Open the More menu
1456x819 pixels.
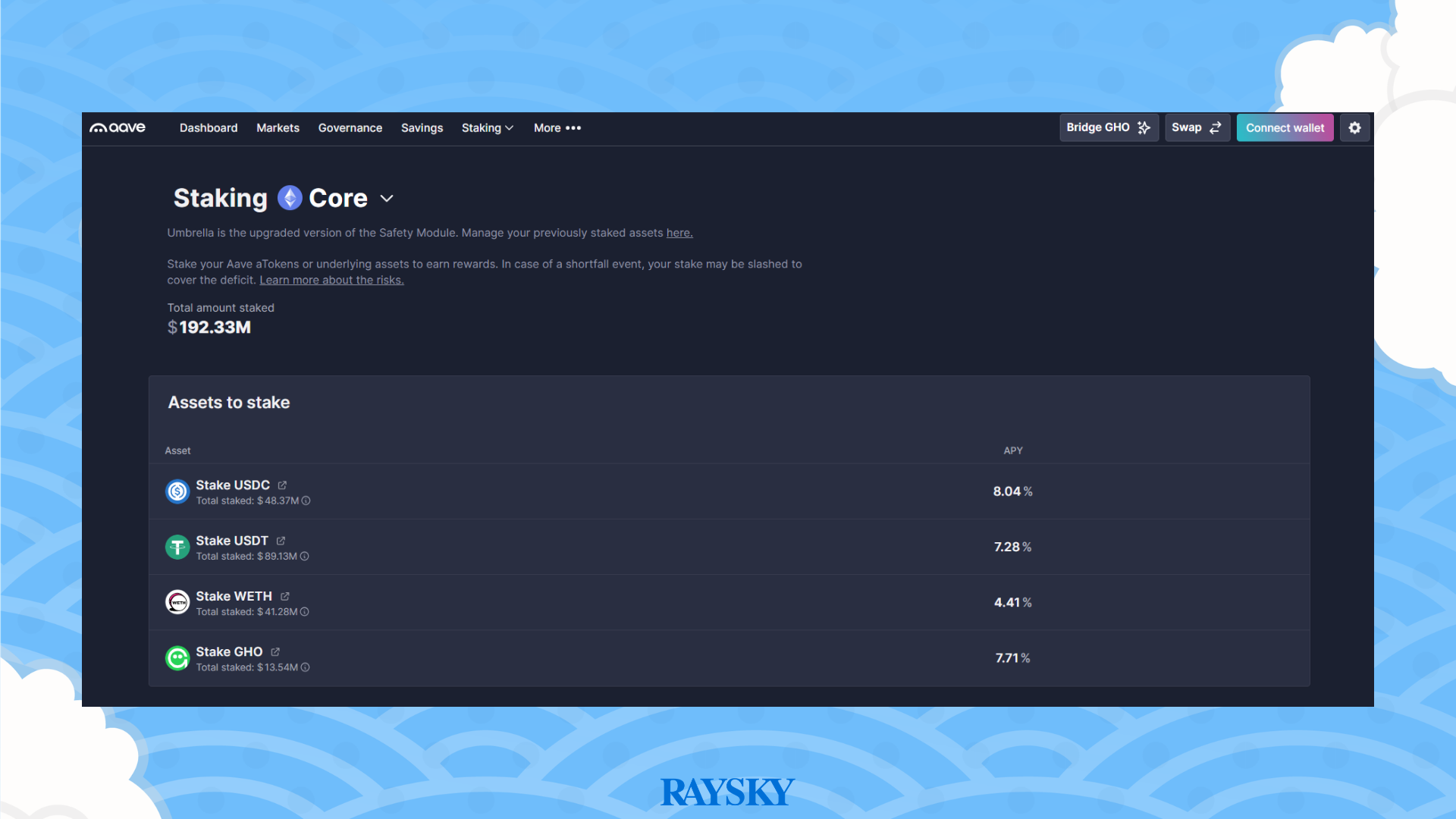click(557, 127)
